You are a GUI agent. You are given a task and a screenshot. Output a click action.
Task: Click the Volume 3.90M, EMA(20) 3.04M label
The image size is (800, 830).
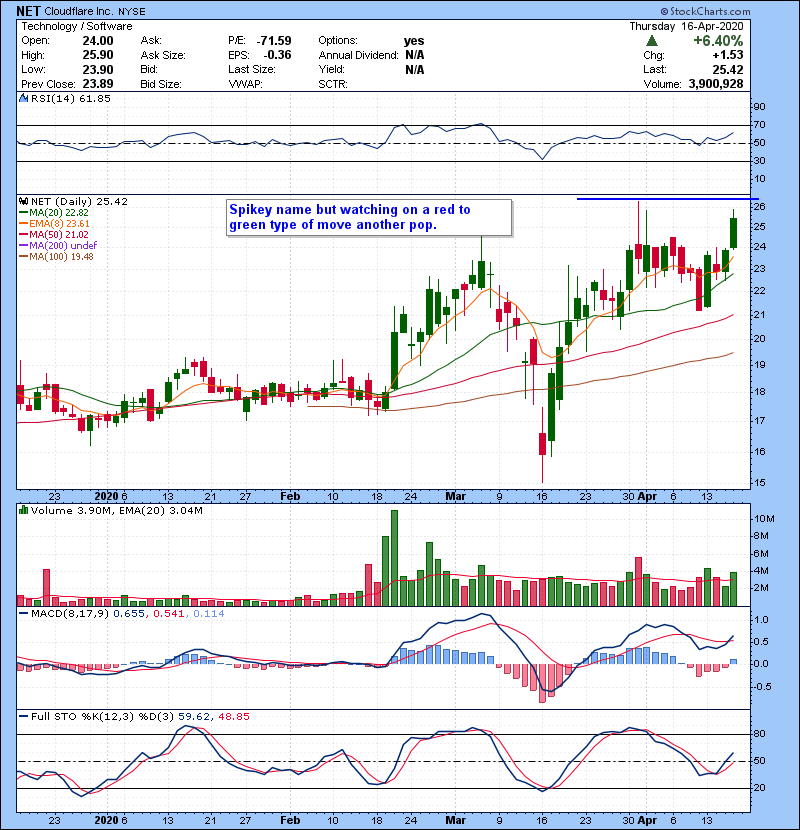[116, 510]
